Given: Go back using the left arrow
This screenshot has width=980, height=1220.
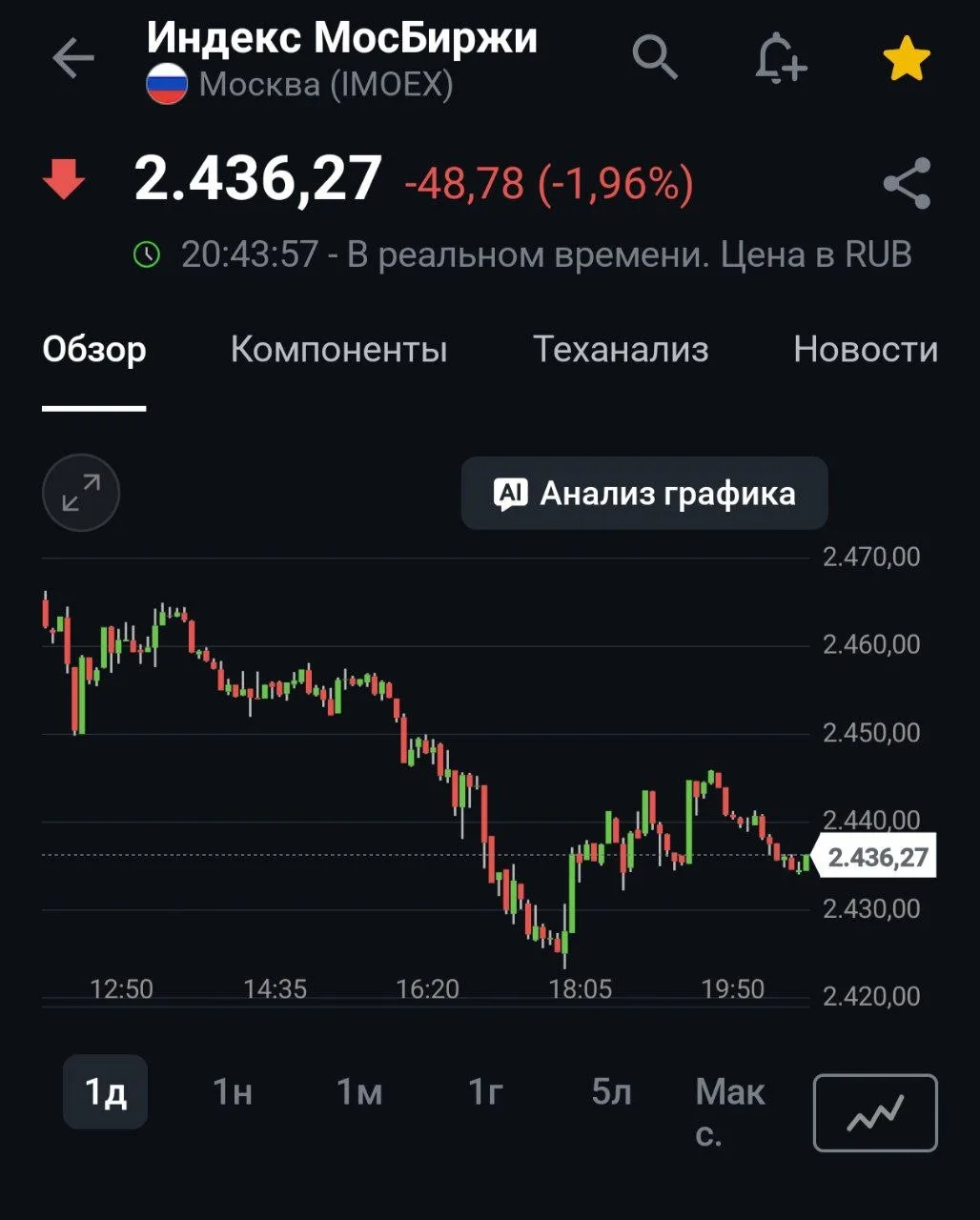Looking at the screenshot, I should coord(73,59).
